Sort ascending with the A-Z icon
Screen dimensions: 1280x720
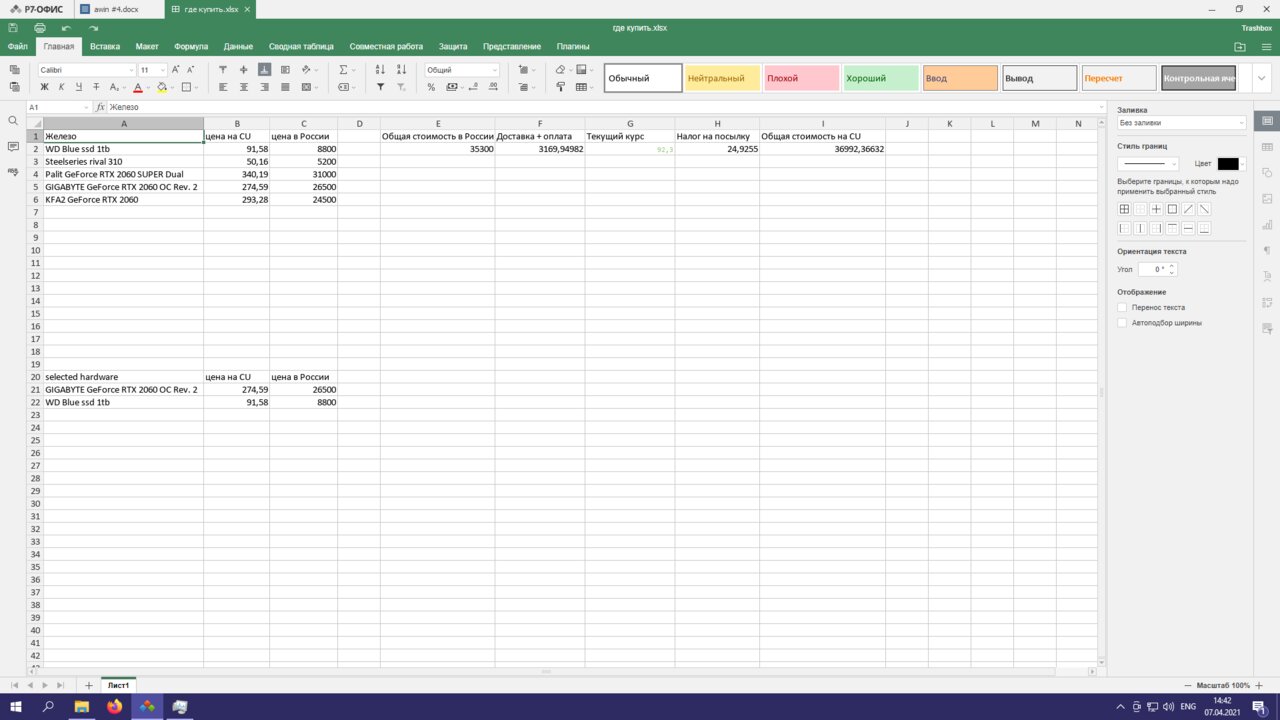coord(380,70)
